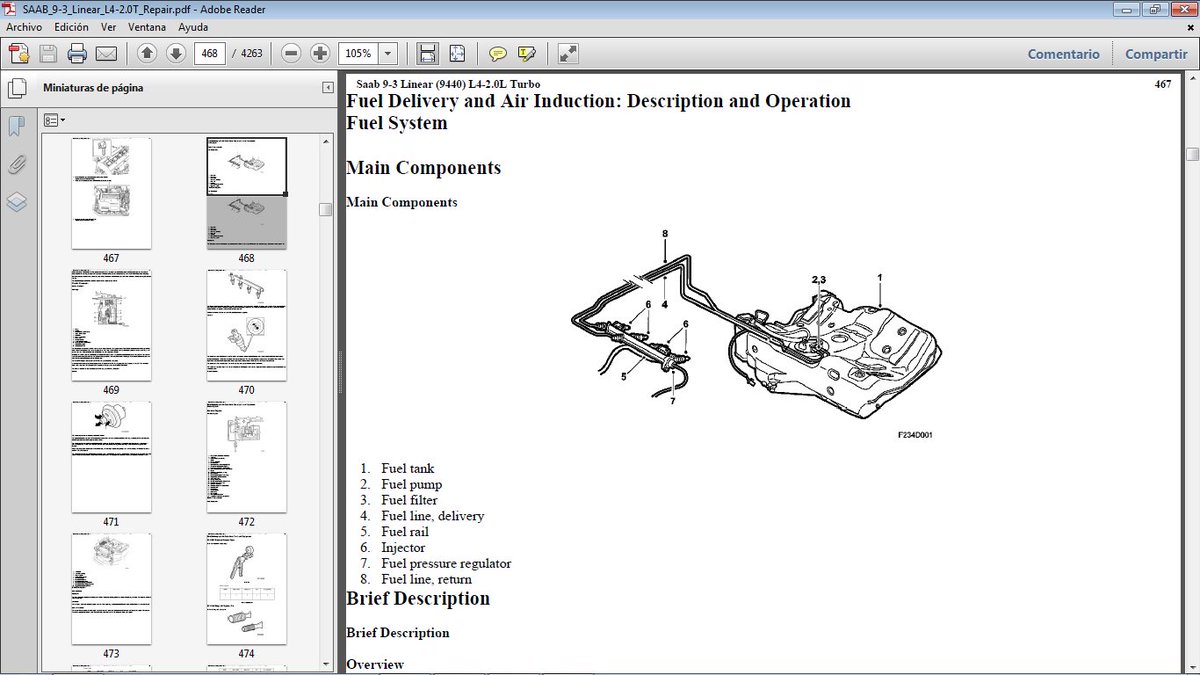Open thumbnail options dropdown menu
The image size is (1200, 675).
tap(55, 120)
